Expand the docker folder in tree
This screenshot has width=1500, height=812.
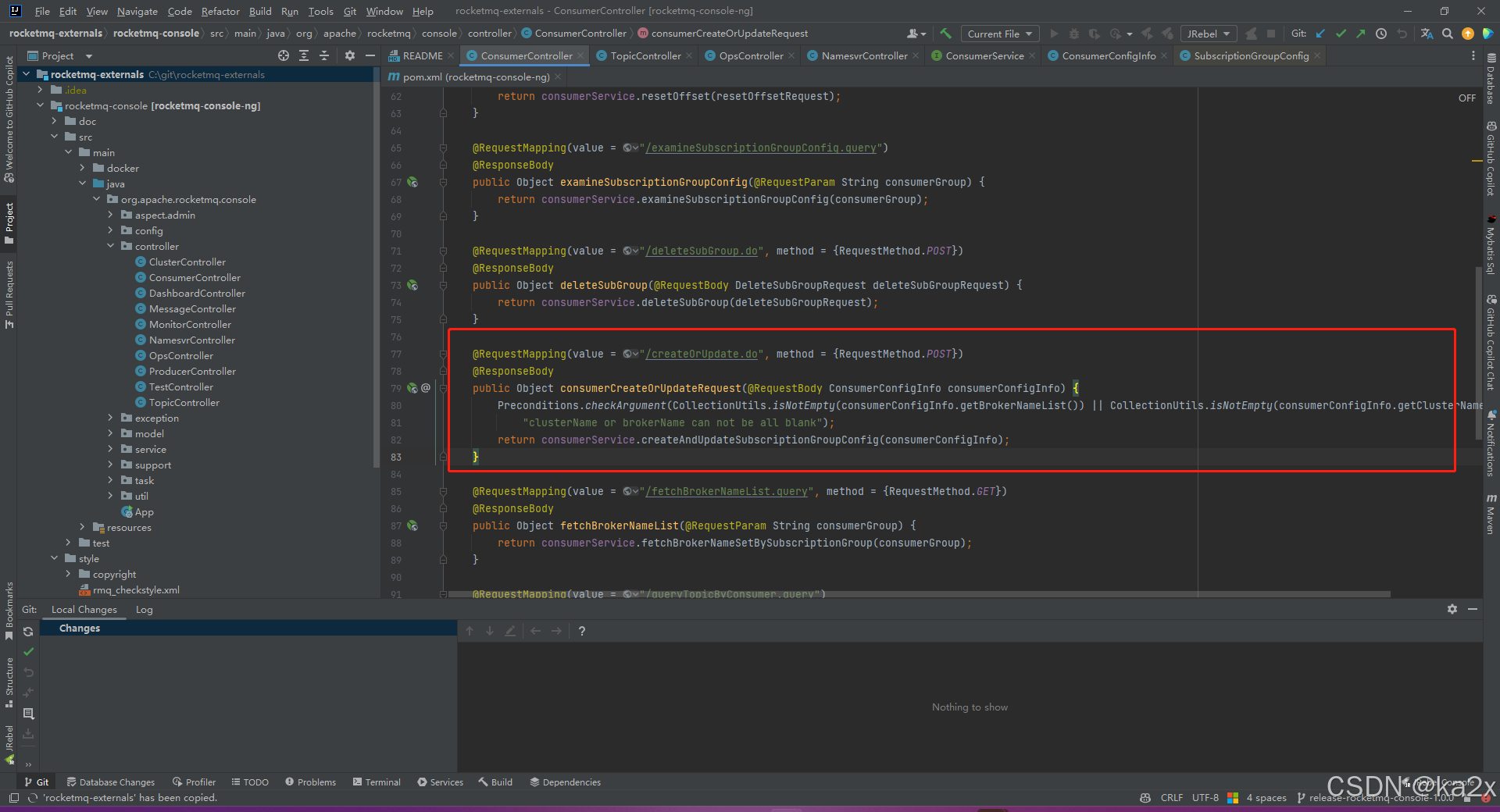(x=83, y=168)
